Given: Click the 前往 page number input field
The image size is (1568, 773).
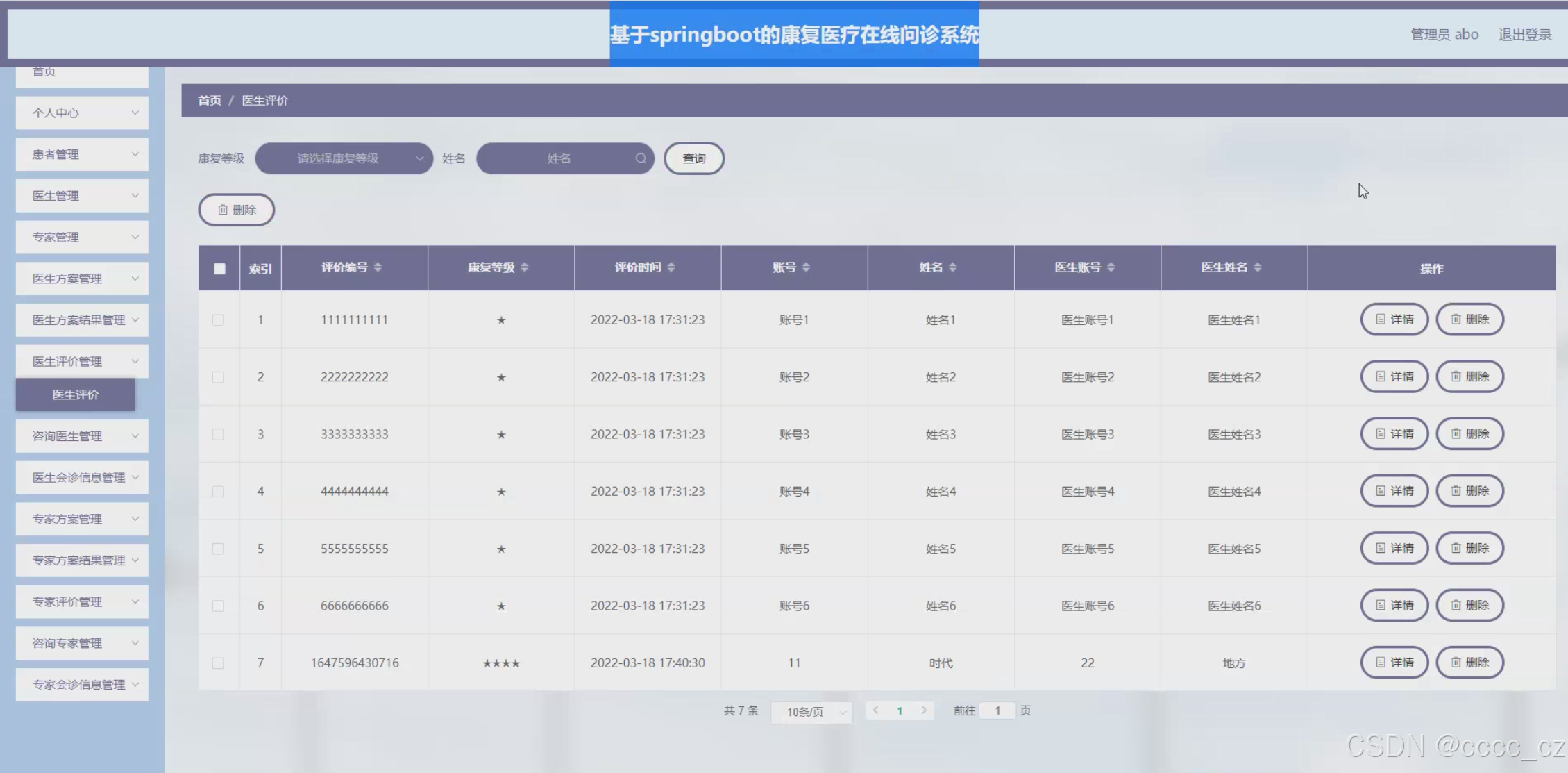Looking at the screenshot, I should pyautogui.click(x=997, y=710).
